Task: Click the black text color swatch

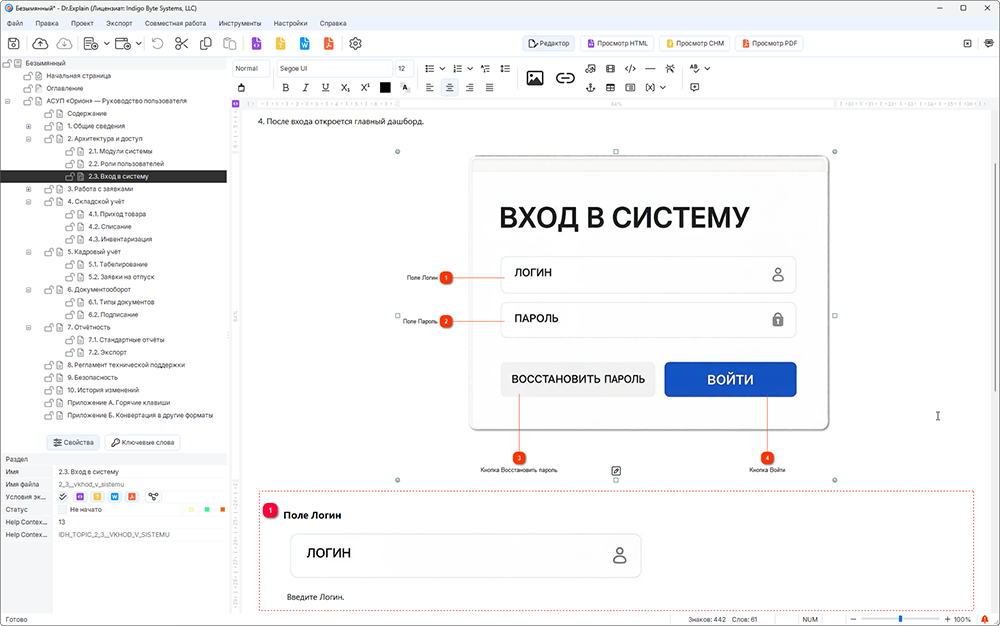Action: pos(385,87)
